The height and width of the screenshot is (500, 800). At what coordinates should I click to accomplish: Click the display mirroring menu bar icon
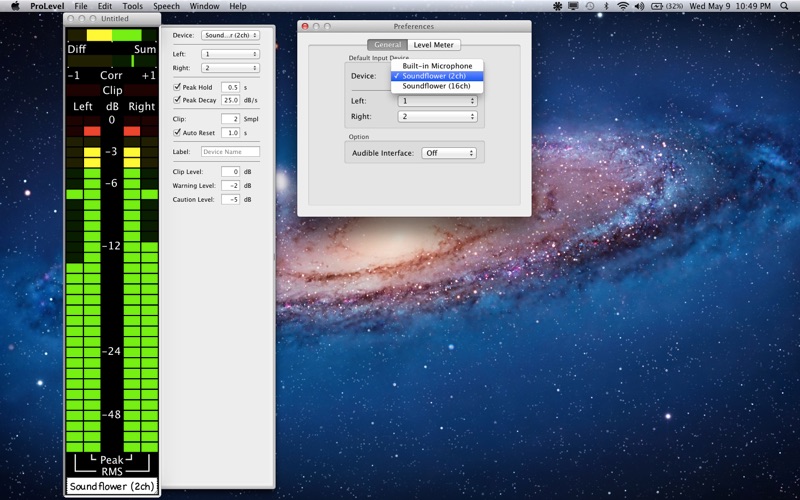pyautogui.click(x=571, y=6)
